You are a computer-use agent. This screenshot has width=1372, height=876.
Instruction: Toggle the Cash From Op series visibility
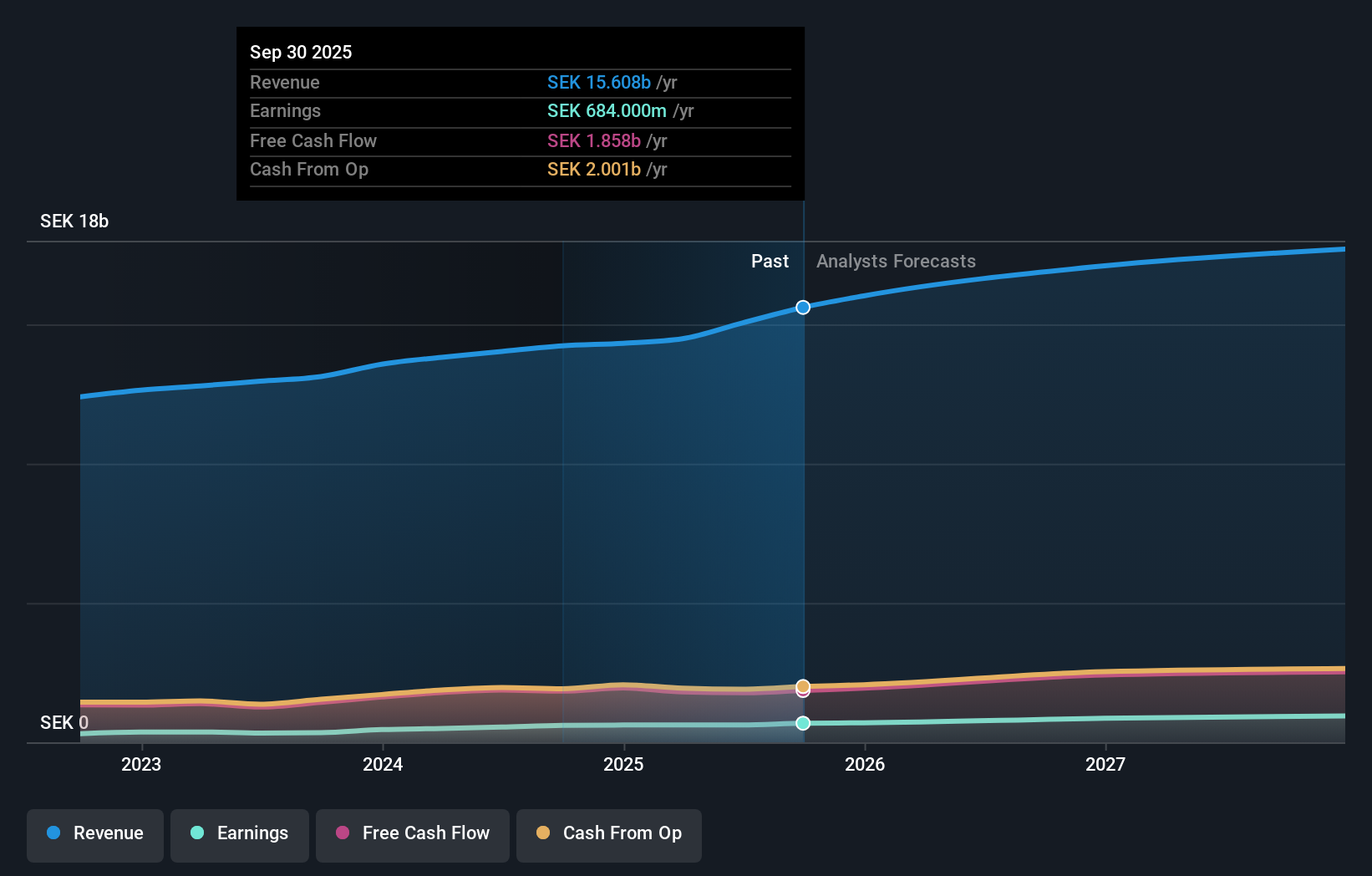(608, 835)
